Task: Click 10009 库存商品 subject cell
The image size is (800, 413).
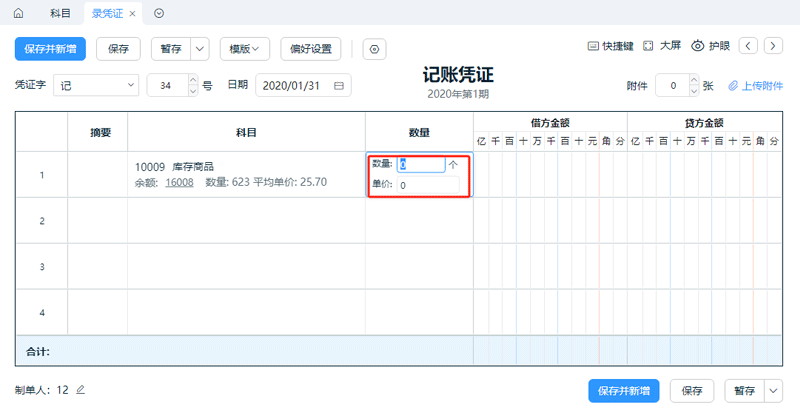Action: pyautogui.click(x=246, y=175)
